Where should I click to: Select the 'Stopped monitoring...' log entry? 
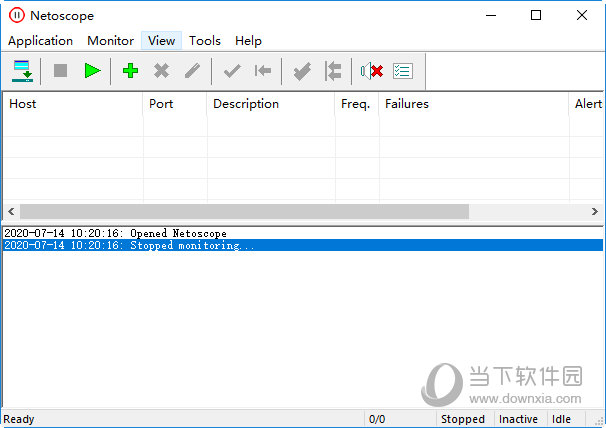pyautogui.click(x=303, y=245)
